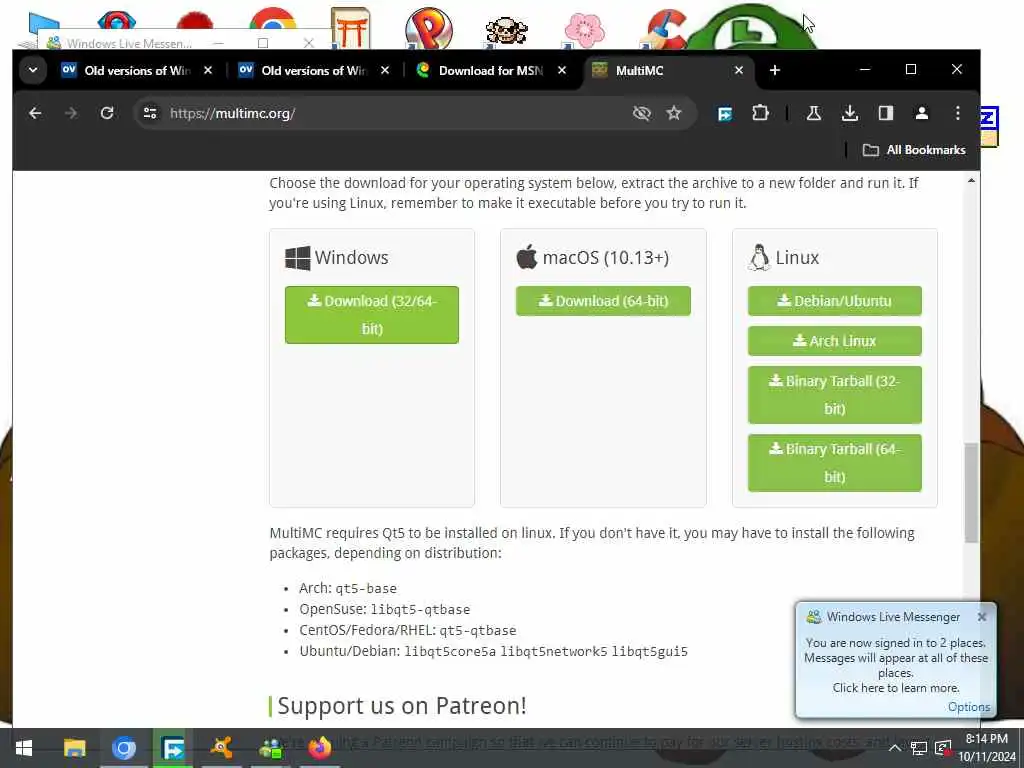Click the green-highlighted taskbar app icon
Viewport: 1024px width, 768px height.
click(x=172, y=748)
